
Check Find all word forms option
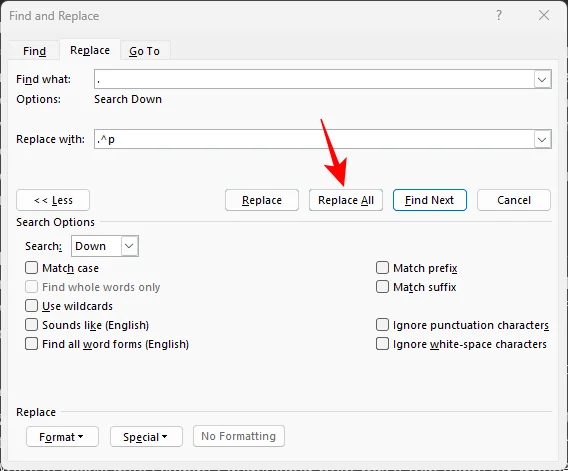pyautogui.click(x=32, y=343)
